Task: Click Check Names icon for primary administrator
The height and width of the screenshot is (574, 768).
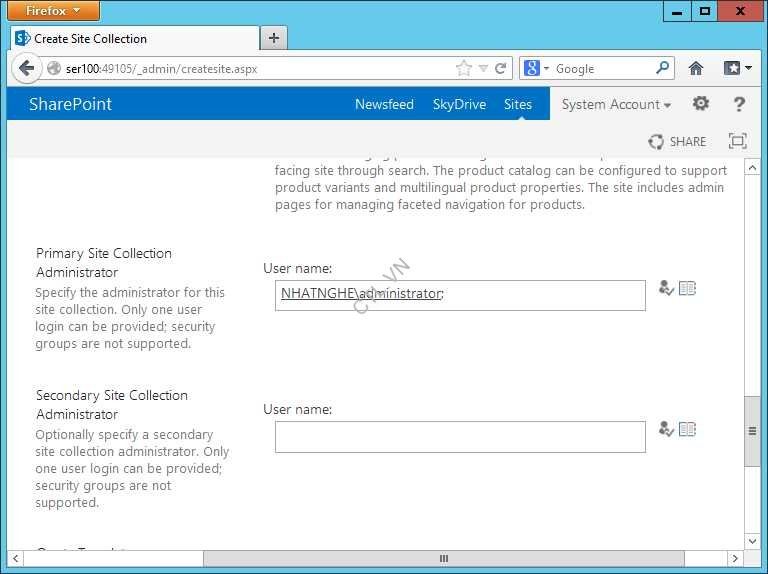Action: (666, 288)
